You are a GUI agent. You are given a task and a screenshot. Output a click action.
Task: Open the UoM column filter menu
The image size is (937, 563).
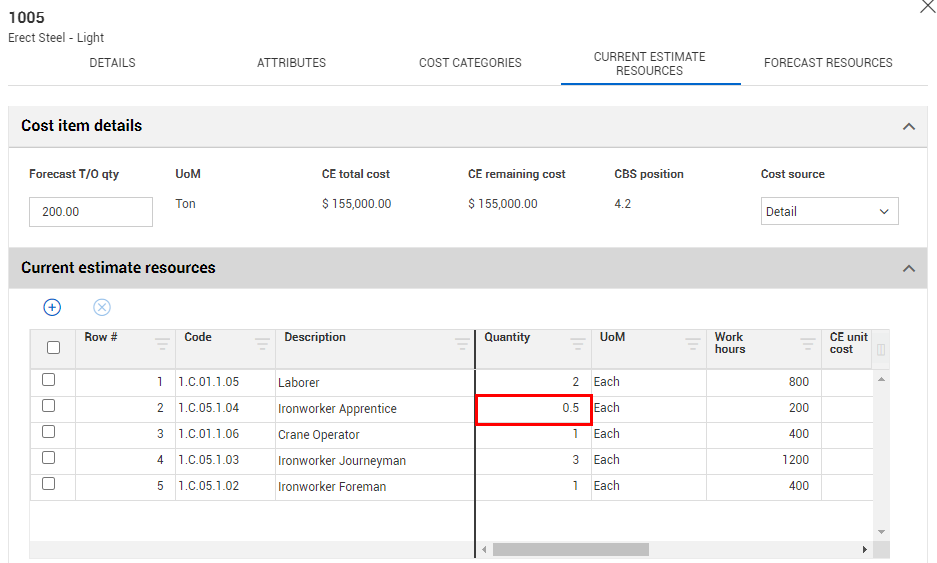point(693,344)
